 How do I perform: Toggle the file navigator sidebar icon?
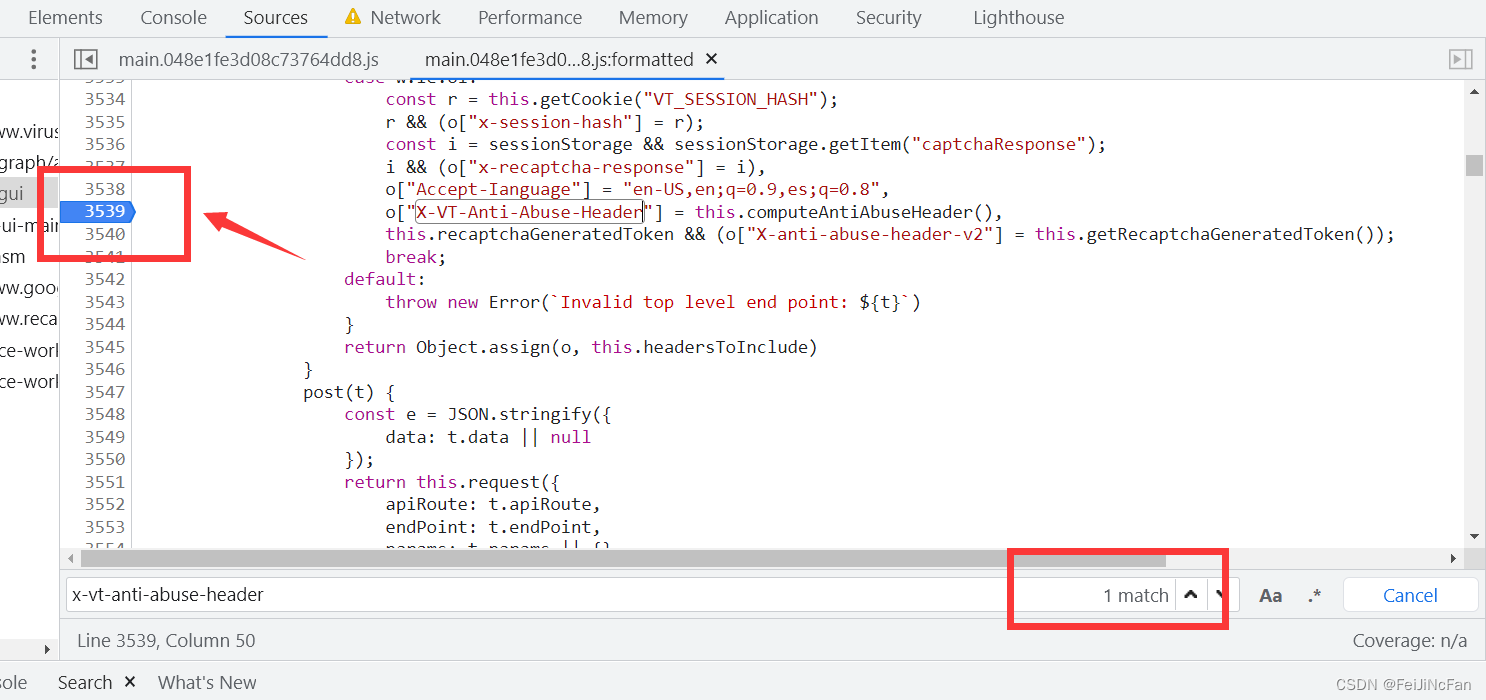point(86,59)
